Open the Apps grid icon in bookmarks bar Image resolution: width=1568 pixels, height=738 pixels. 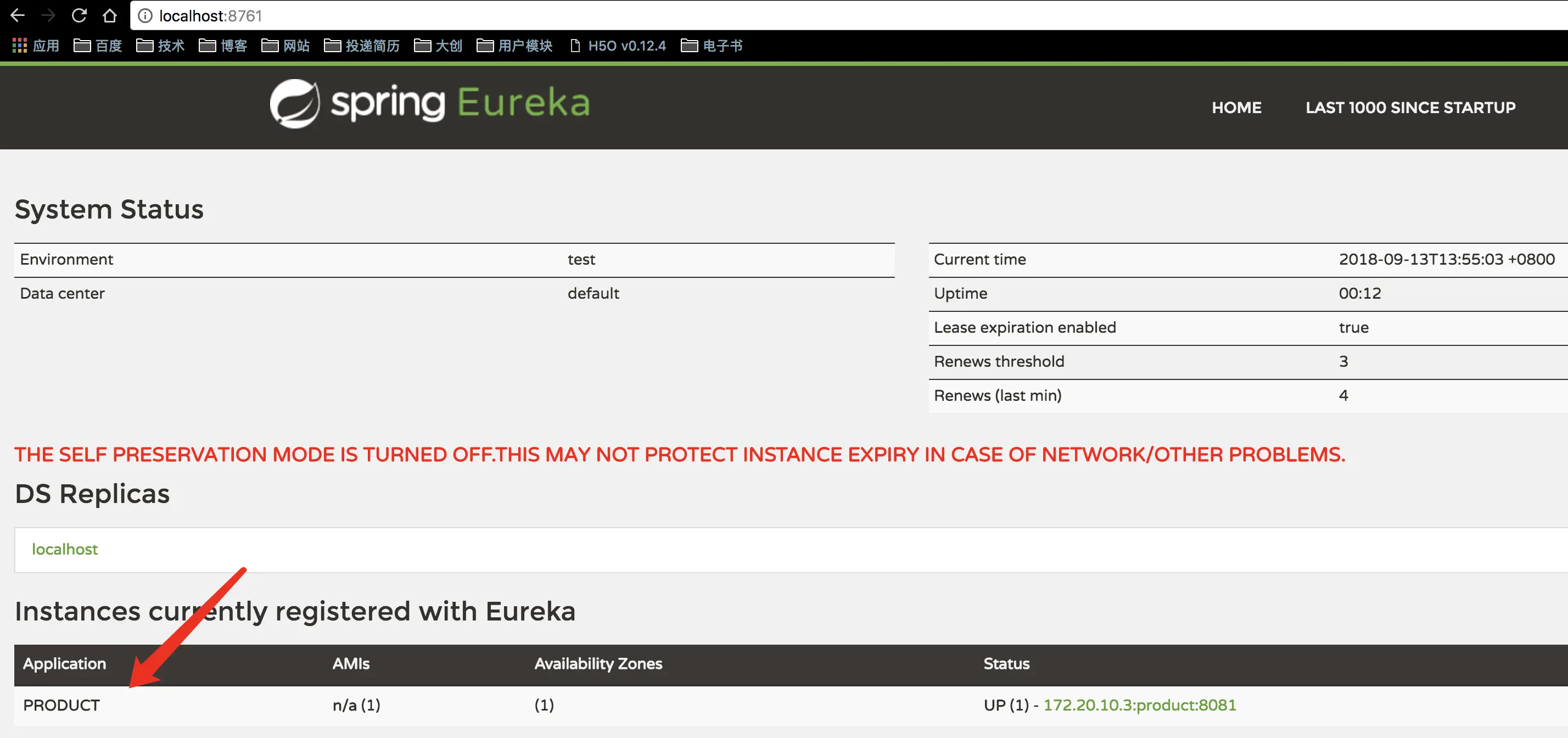click(x=20, y=46)
